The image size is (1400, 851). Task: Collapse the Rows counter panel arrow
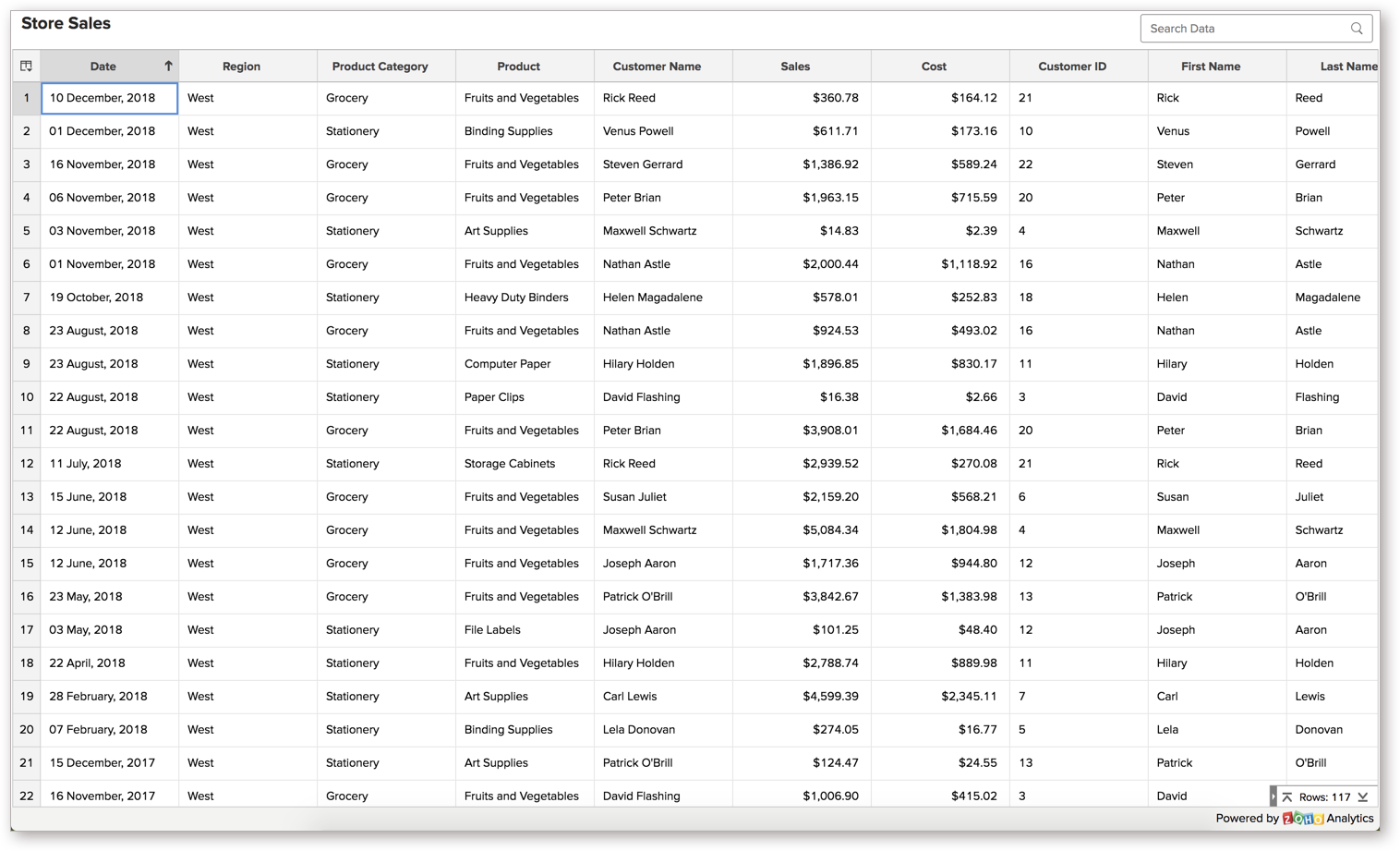point(1273,796)
